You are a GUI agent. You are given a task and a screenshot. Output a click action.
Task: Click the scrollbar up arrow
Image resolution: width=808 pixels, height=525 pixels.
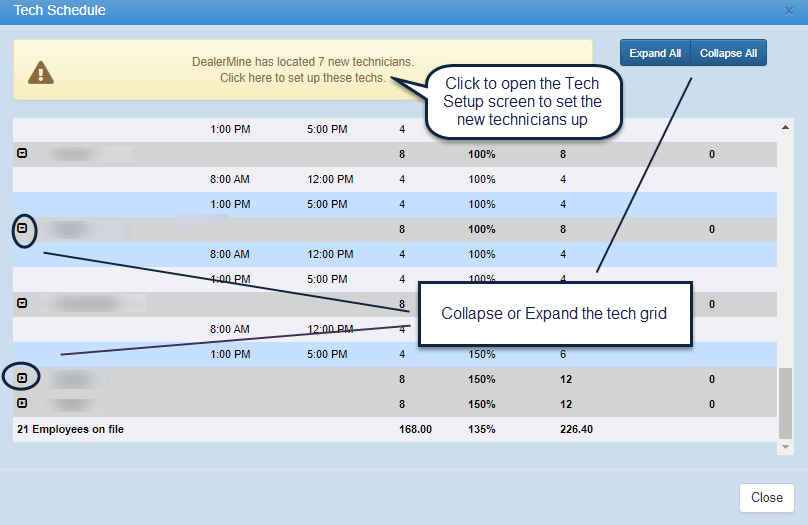786,128
